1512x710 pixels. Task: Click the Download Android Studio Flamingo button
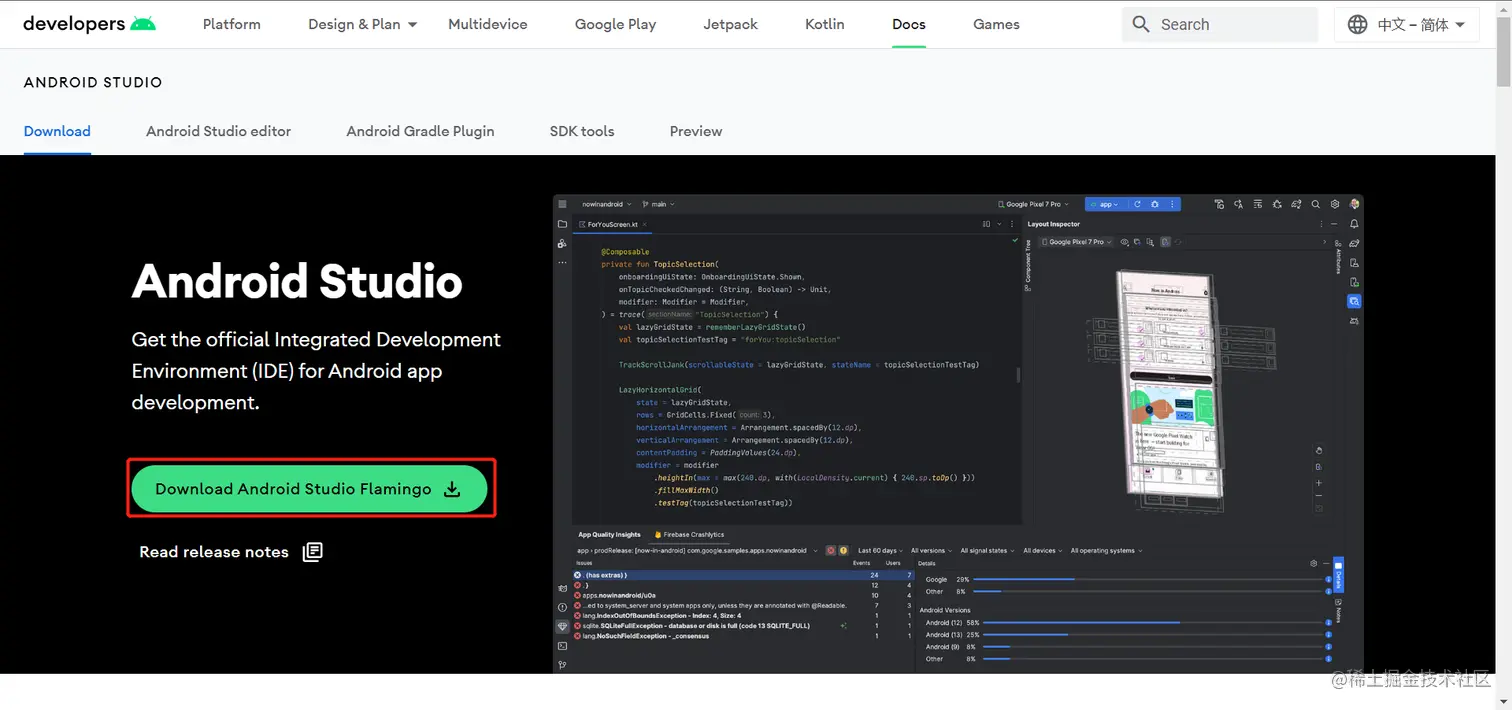point(310,489)
